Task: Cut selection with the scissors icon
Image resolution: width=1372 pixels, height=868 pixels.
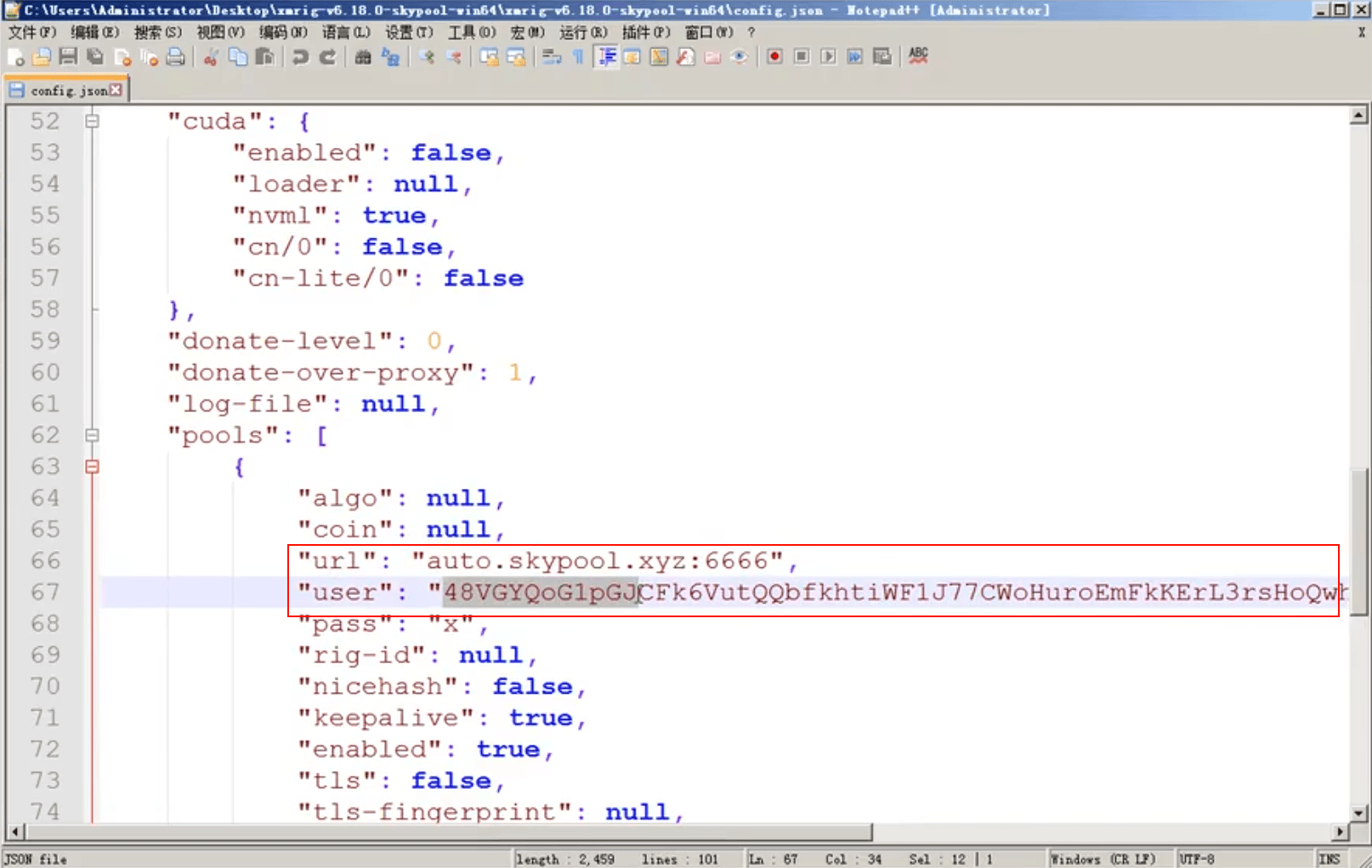Action: [x=212, y=57]
